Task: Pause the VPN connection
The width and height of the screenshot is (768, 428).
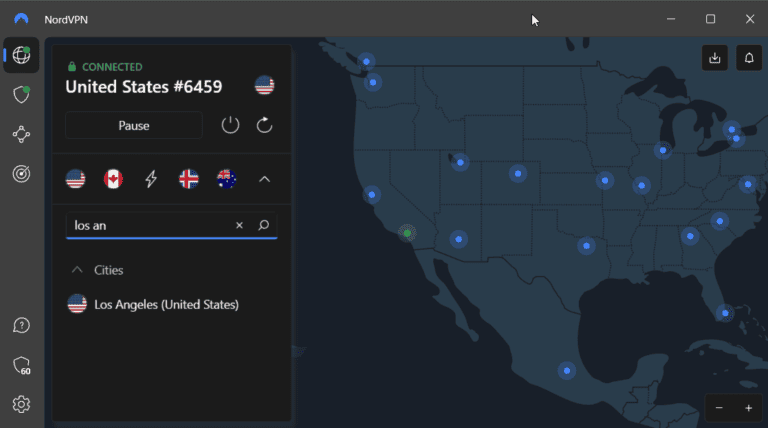Action: point(134,125)
